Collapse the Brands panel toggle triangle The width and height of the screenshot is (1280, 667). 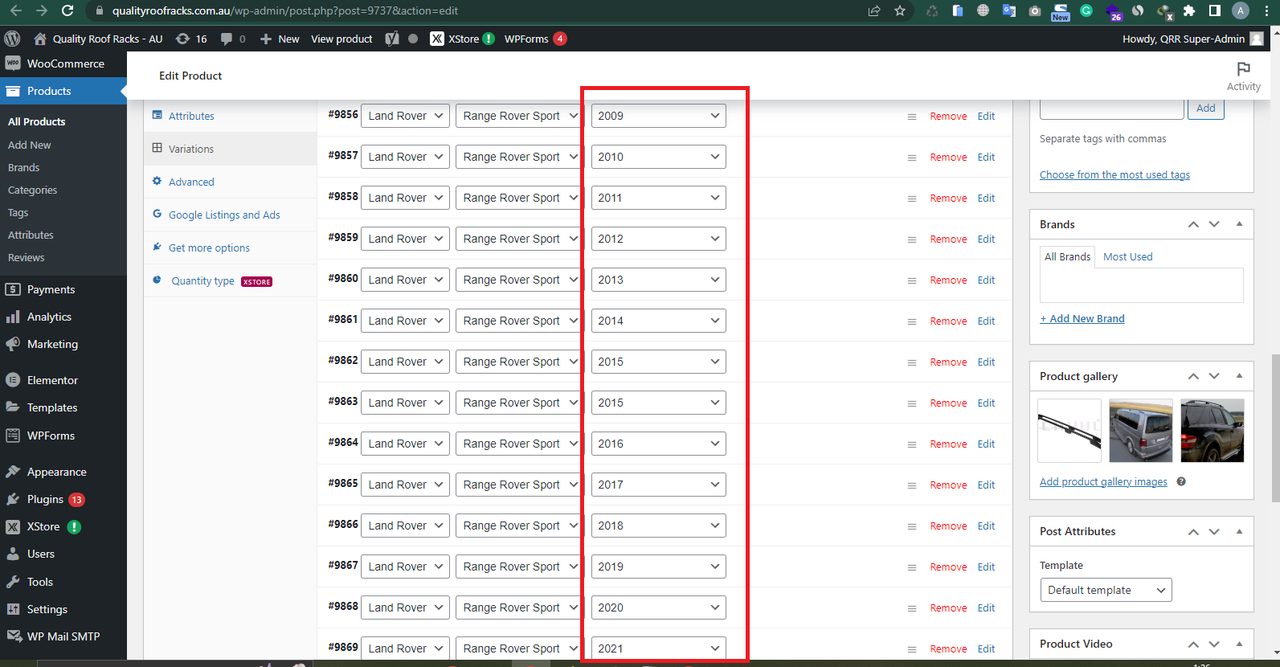tap(1239, 225)
